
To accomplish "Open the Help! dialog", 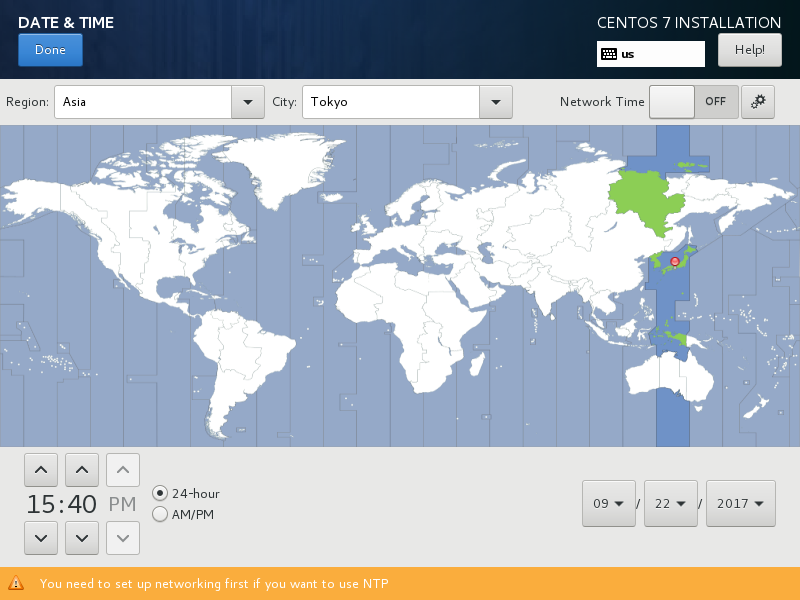I will pos(749,50).
